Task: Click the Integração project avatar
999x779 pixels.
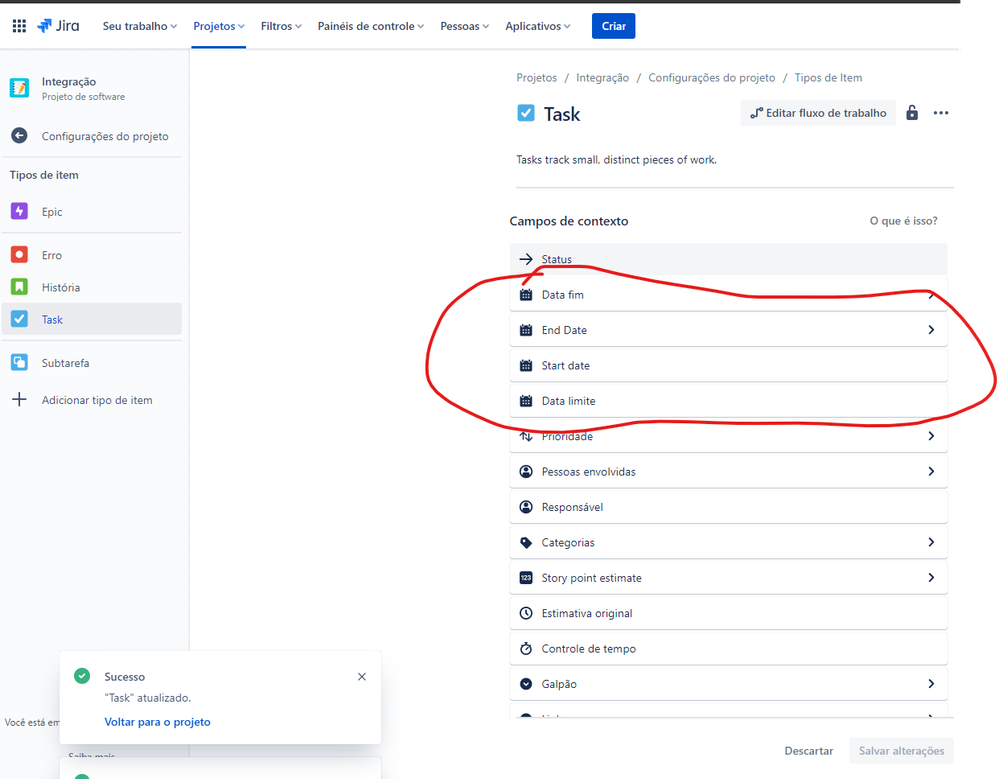Action: tap(20, 87)
